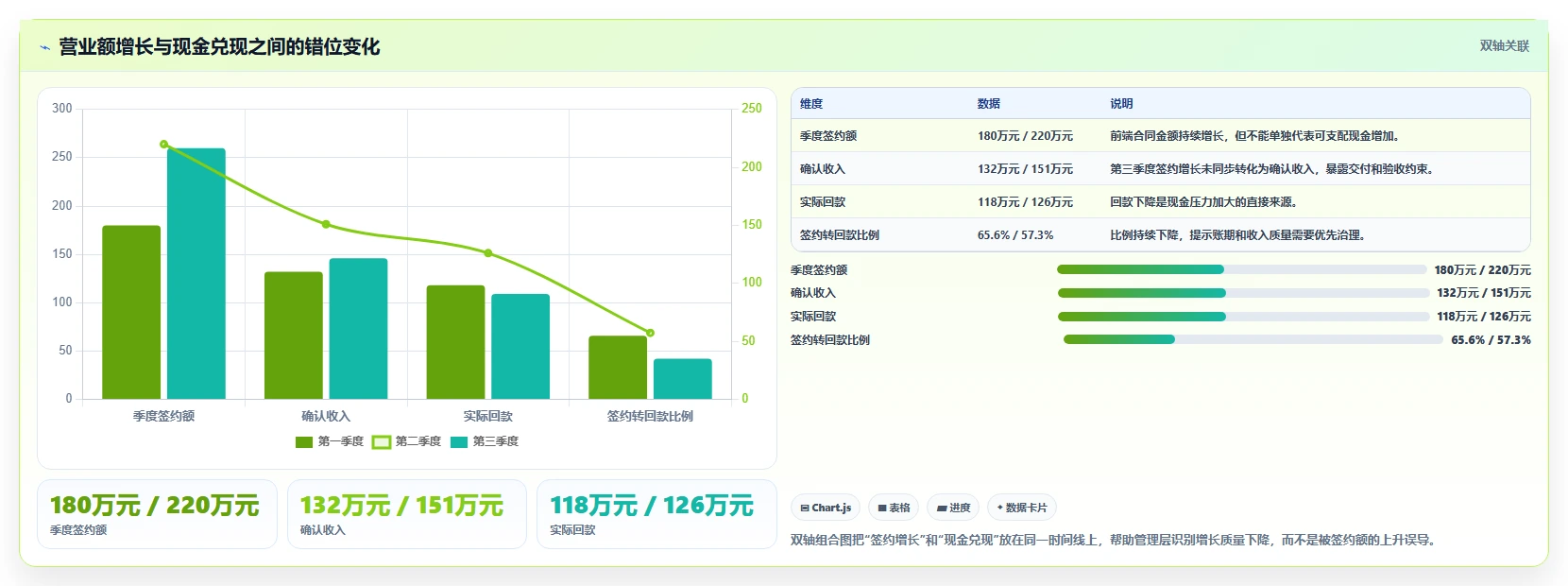Click the line point above 签约转回款比例
The width and height of the screenshot is (1568, 586).
pos(650,333)
